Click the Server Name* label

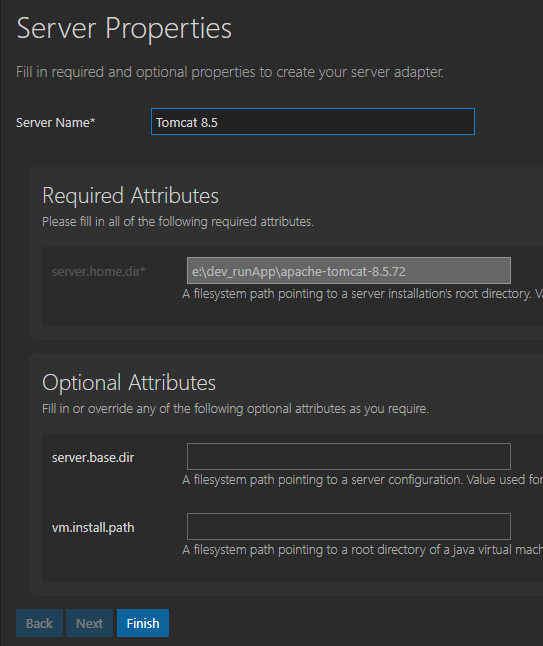point(56,122)
